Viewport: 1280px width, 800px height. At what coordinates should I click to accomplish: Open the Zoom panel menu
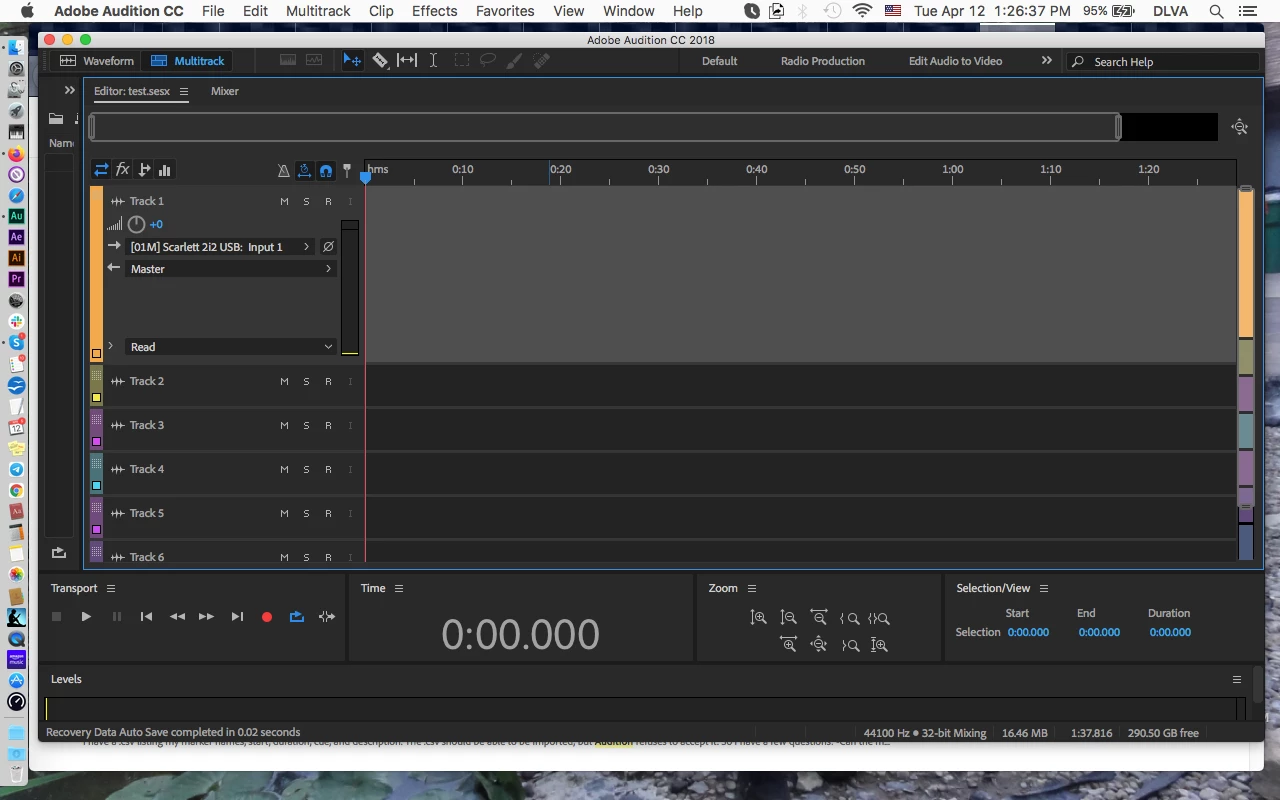click(x=752, y=588)
